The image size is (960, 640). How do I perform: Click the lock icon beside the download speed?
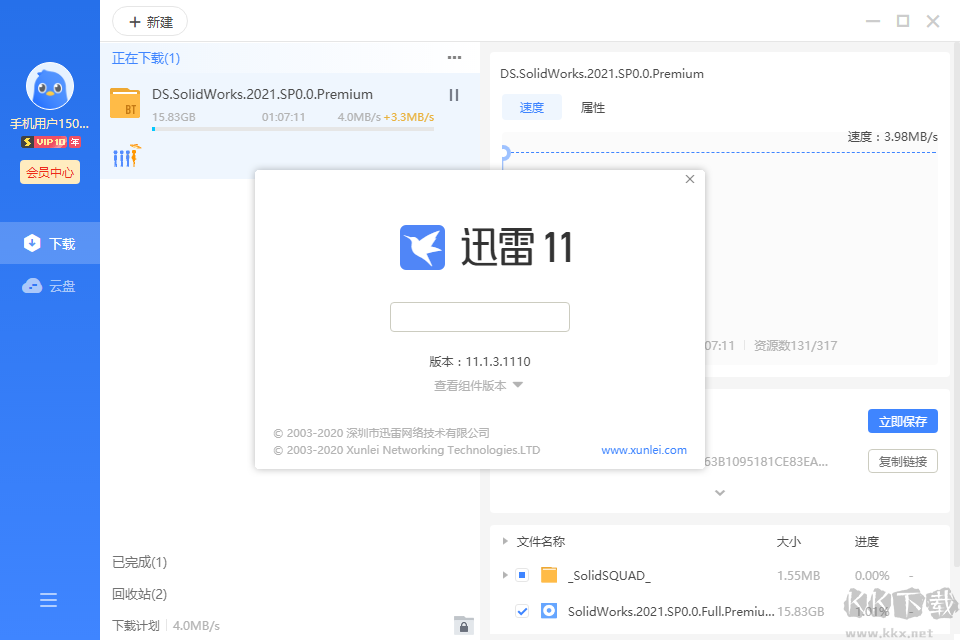pos(463,625)
